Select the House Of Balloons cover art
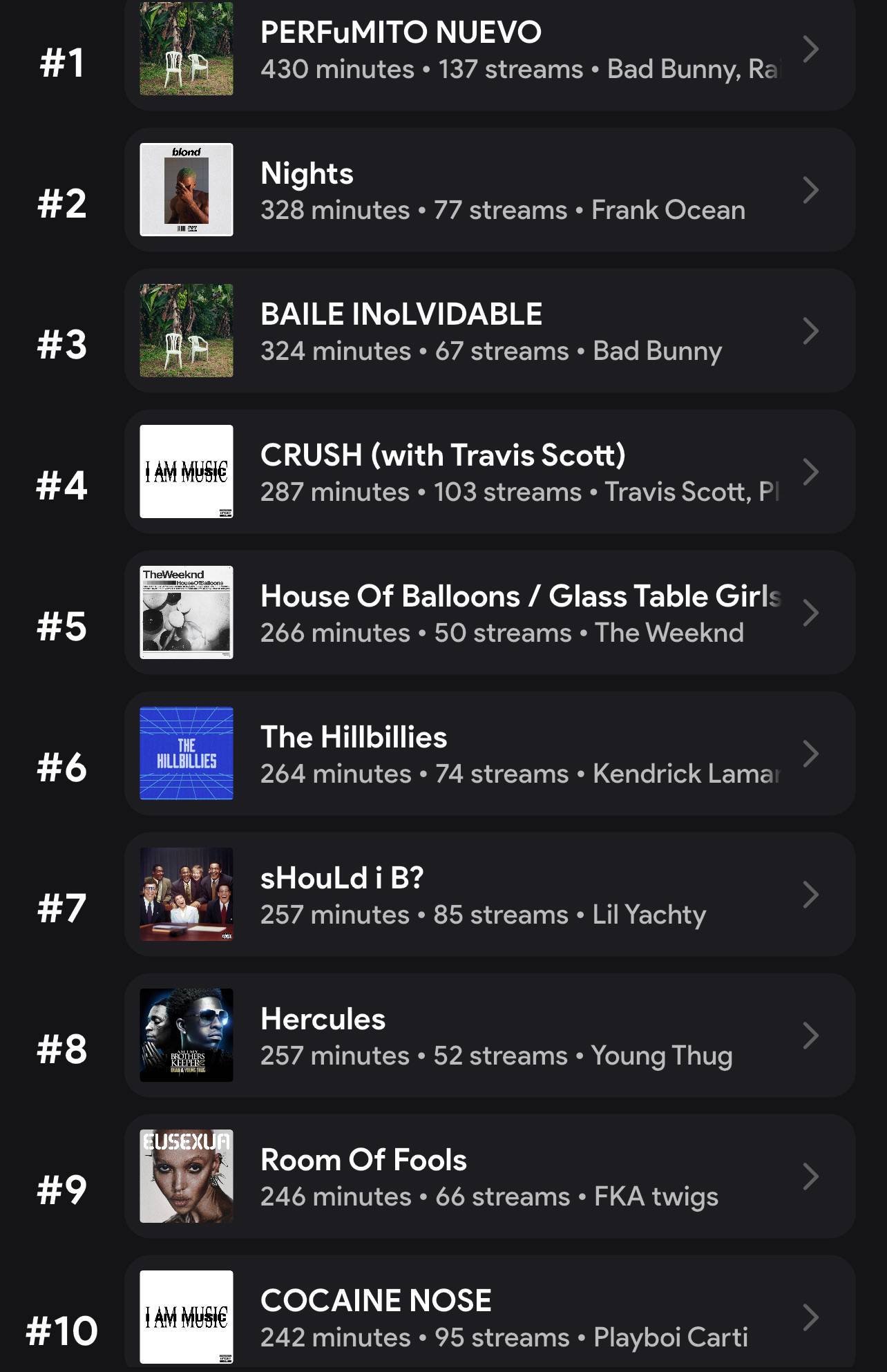Viewport: 887px width, 1372px height. tap(187, 612)
